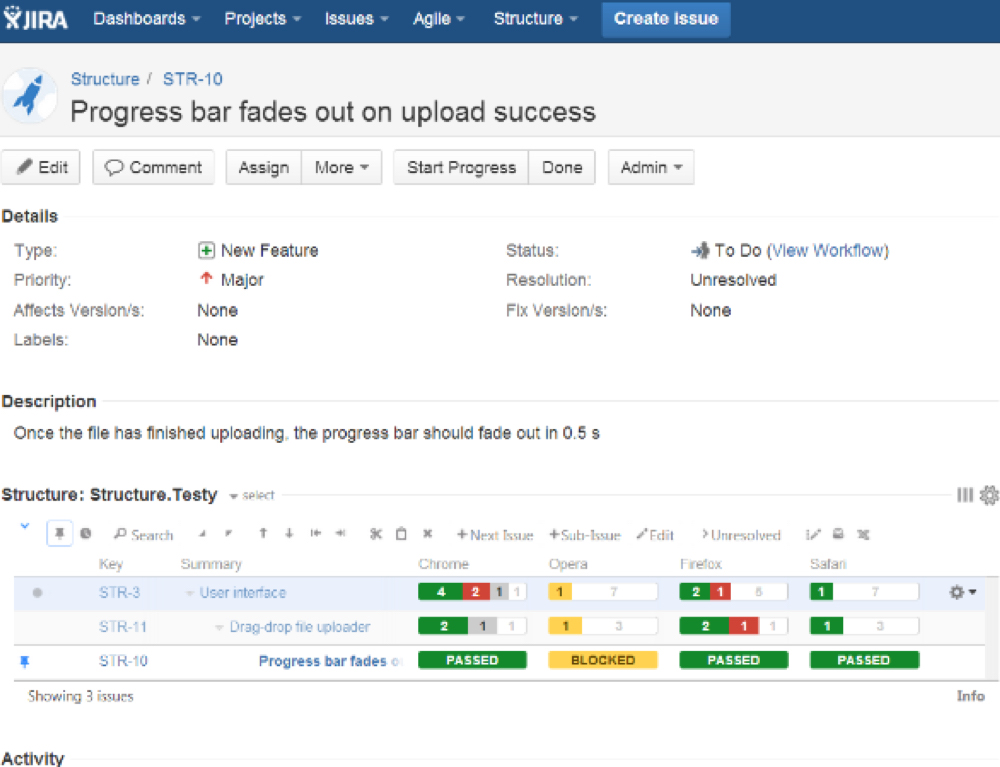Click the clipboard paste icon
This screenshot has width=1000, height=767.
pos(401,534)
